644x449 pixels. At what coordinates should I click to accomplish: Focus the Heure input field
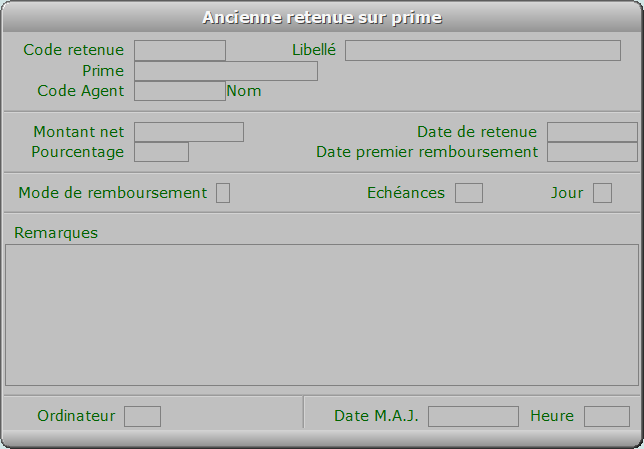click(x=607, y=417)
